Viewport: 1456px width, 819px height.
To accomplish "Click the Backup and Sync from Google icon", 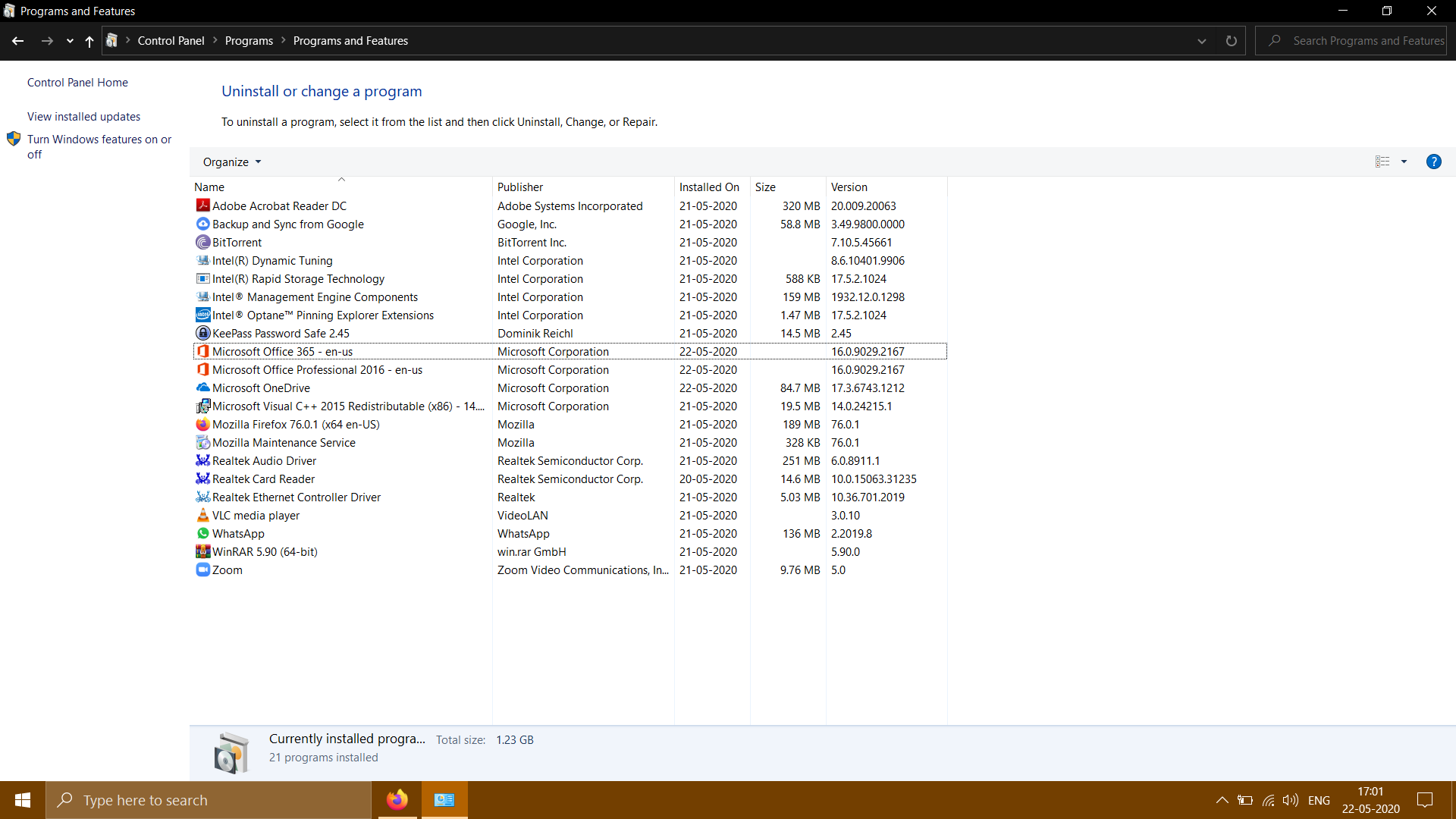I will click(202, 224).
